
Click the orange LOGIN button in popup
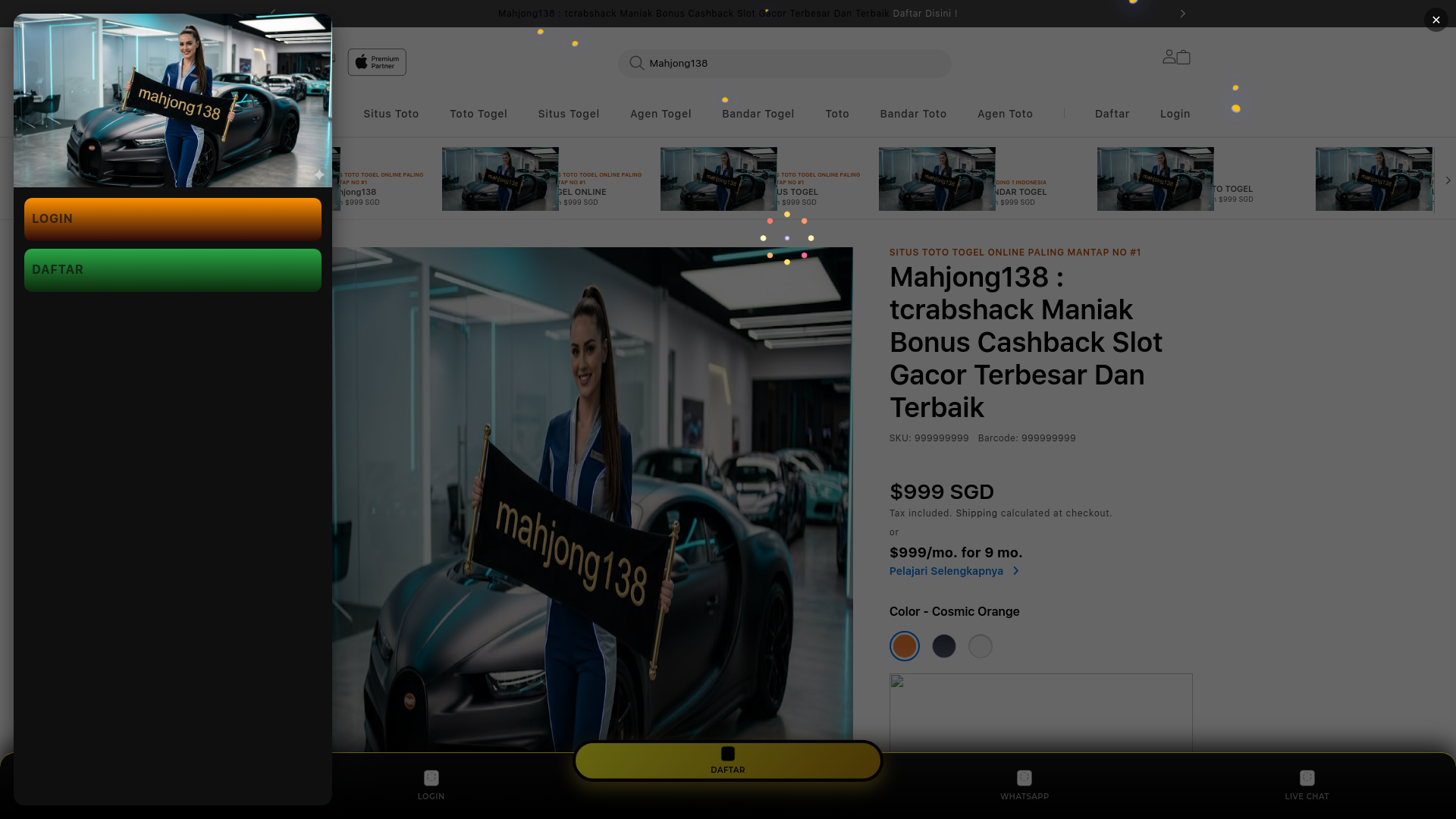click(x=173, y=219)
